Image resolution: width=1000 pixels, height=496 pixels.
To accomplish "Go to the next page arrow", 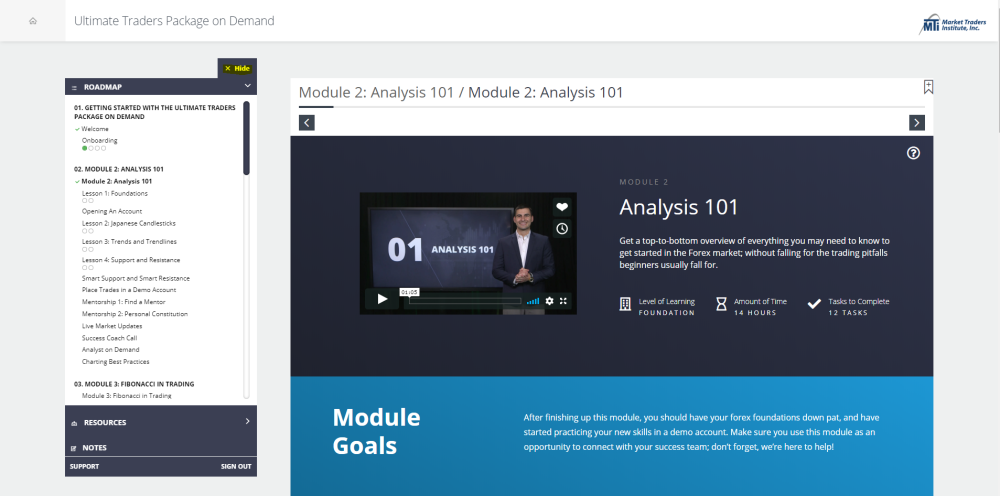I will click(x=916, y=122).
